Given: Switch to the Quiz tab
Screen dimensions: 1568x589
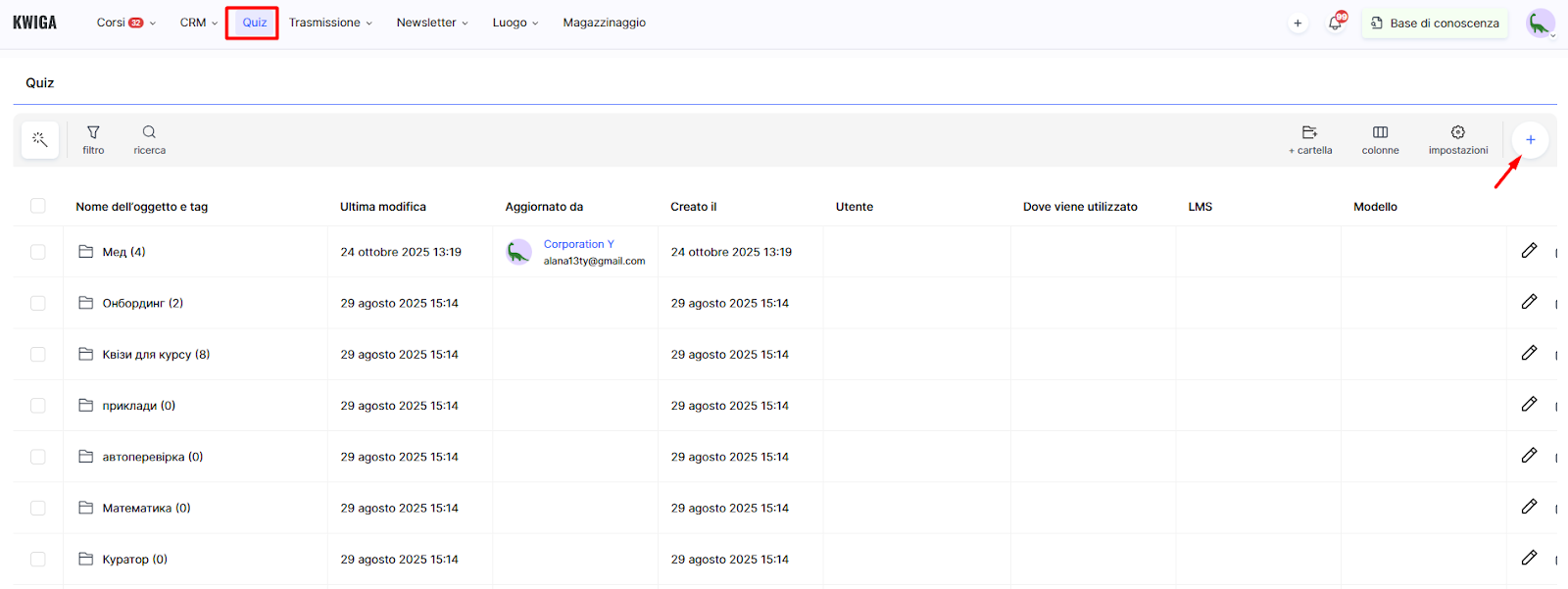Looking at the screenshot, I should coord(254,23).
